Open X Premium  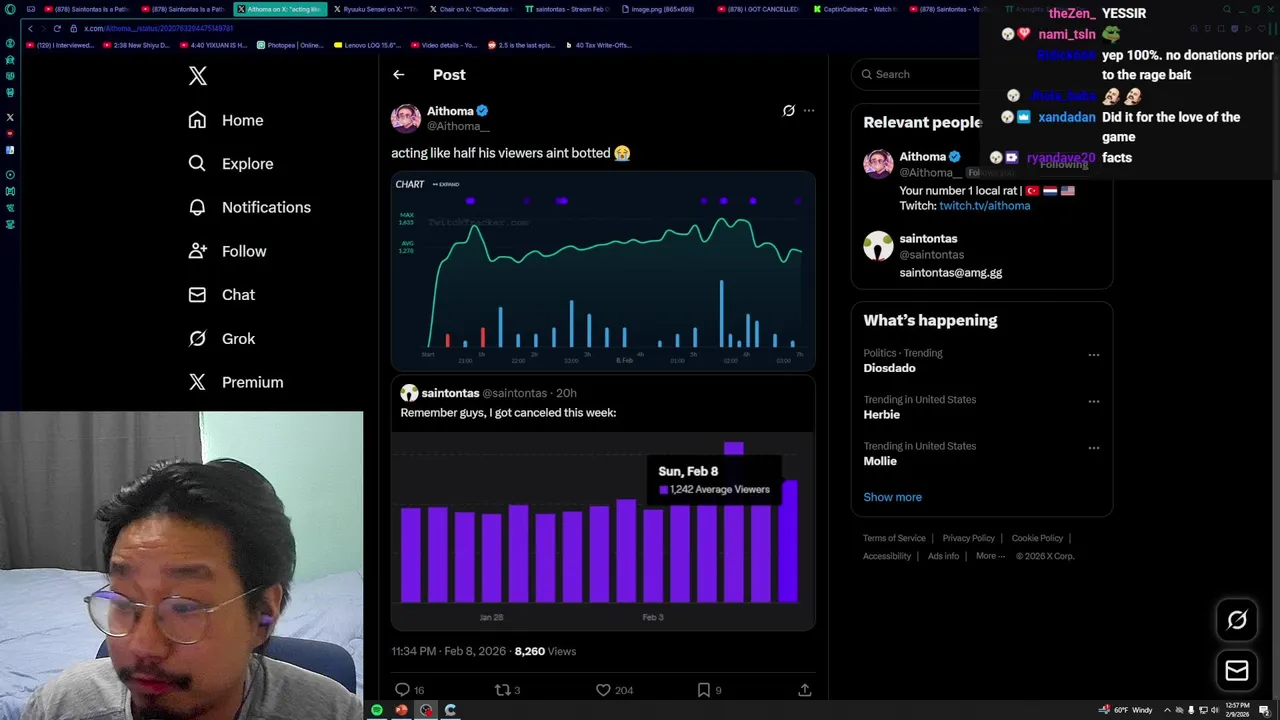(236, 382)
